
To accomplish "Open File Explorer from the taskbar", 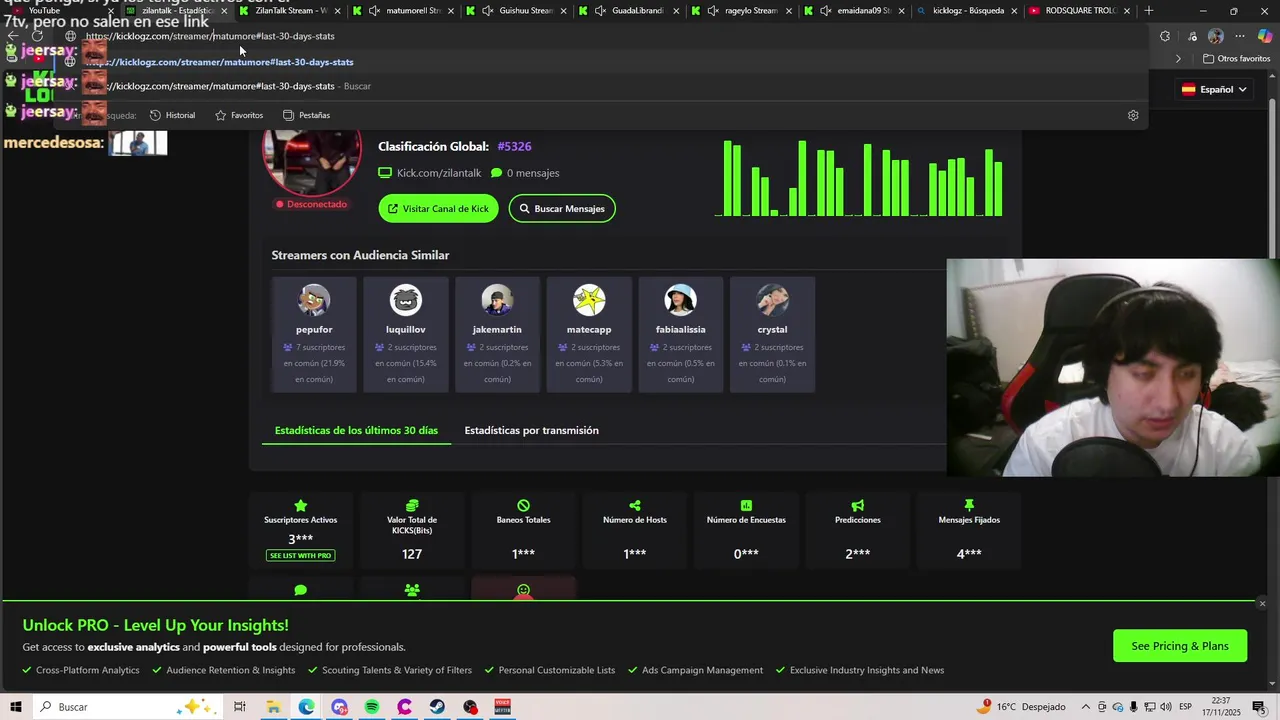I will [273, 707].
